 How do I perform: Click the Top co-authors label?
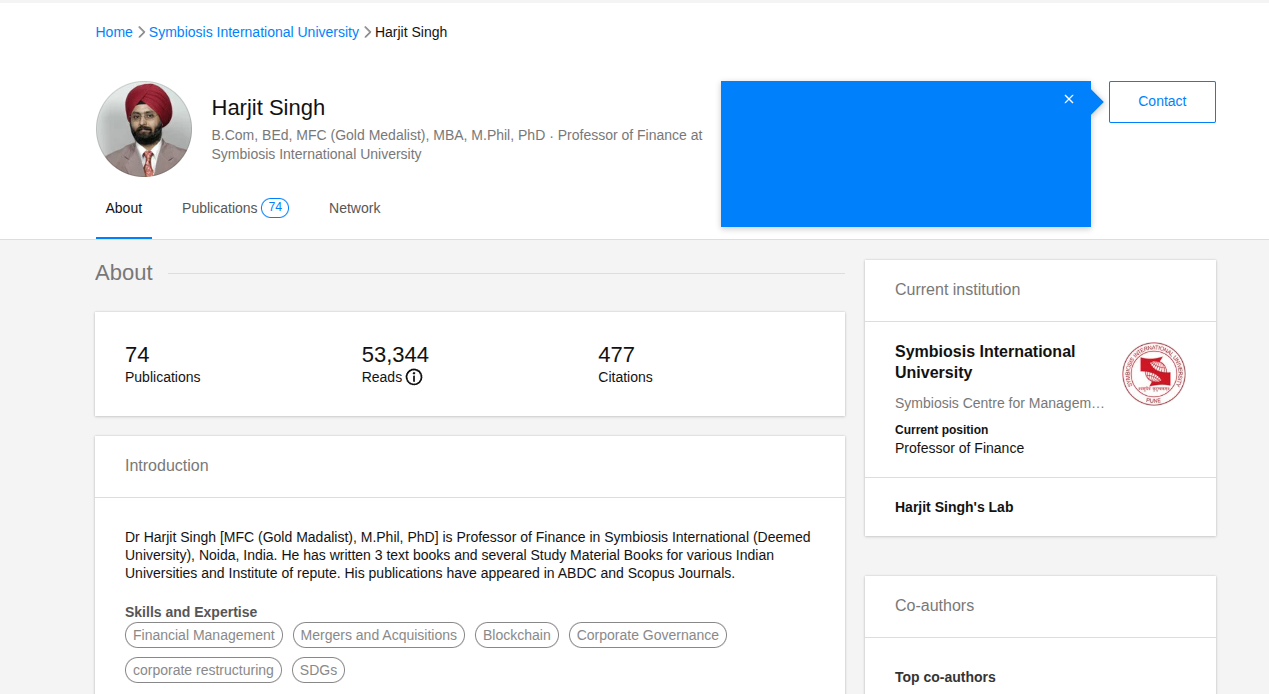click(945, 677)
